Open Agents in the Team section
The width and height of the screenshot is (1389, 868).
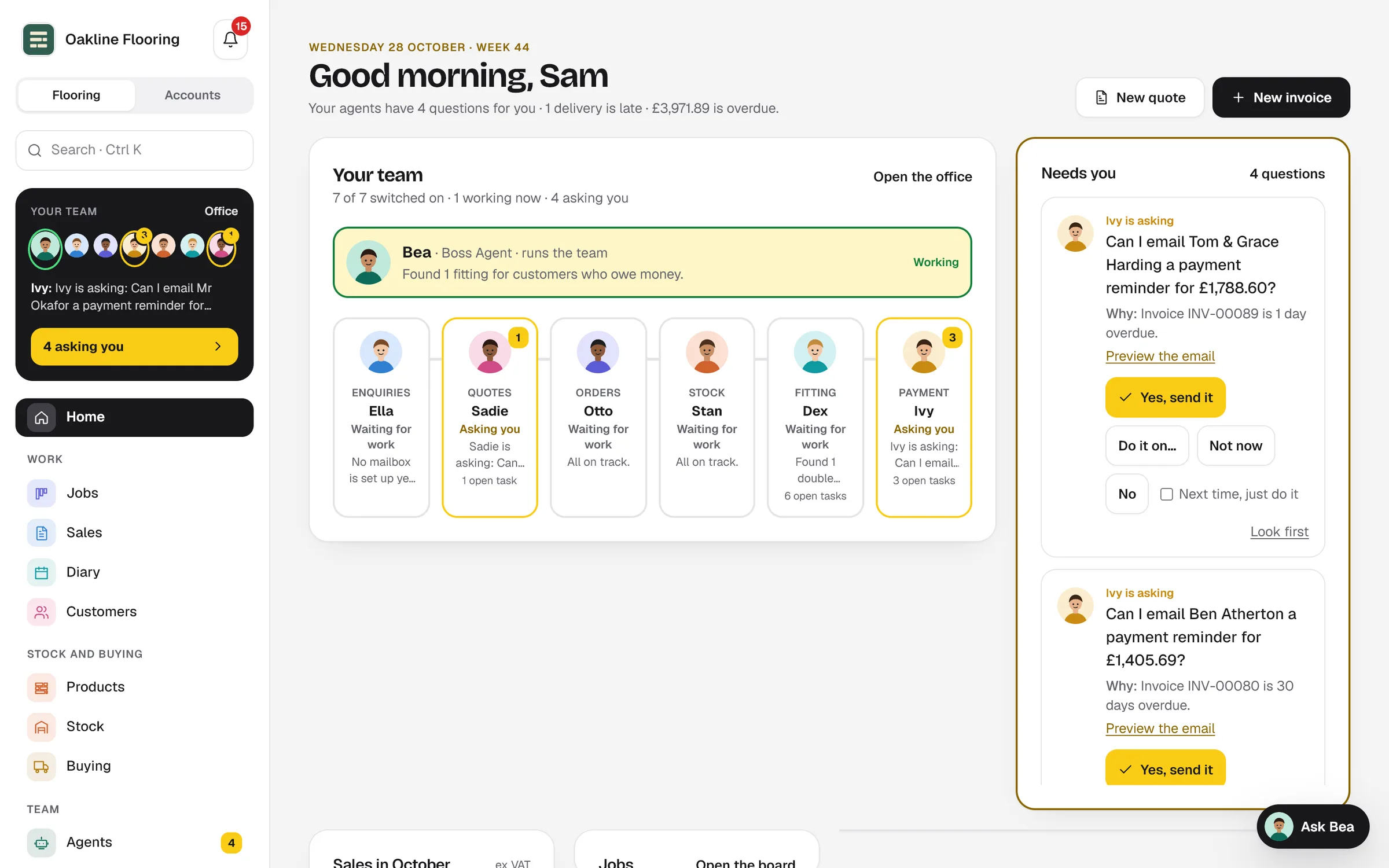(x=134, y=843)
